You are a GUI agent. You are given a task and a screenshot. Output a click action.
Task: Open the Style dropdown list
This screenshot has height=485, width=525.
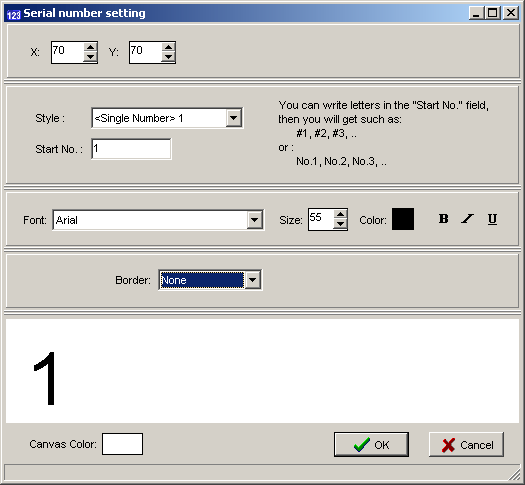(234, 118)
